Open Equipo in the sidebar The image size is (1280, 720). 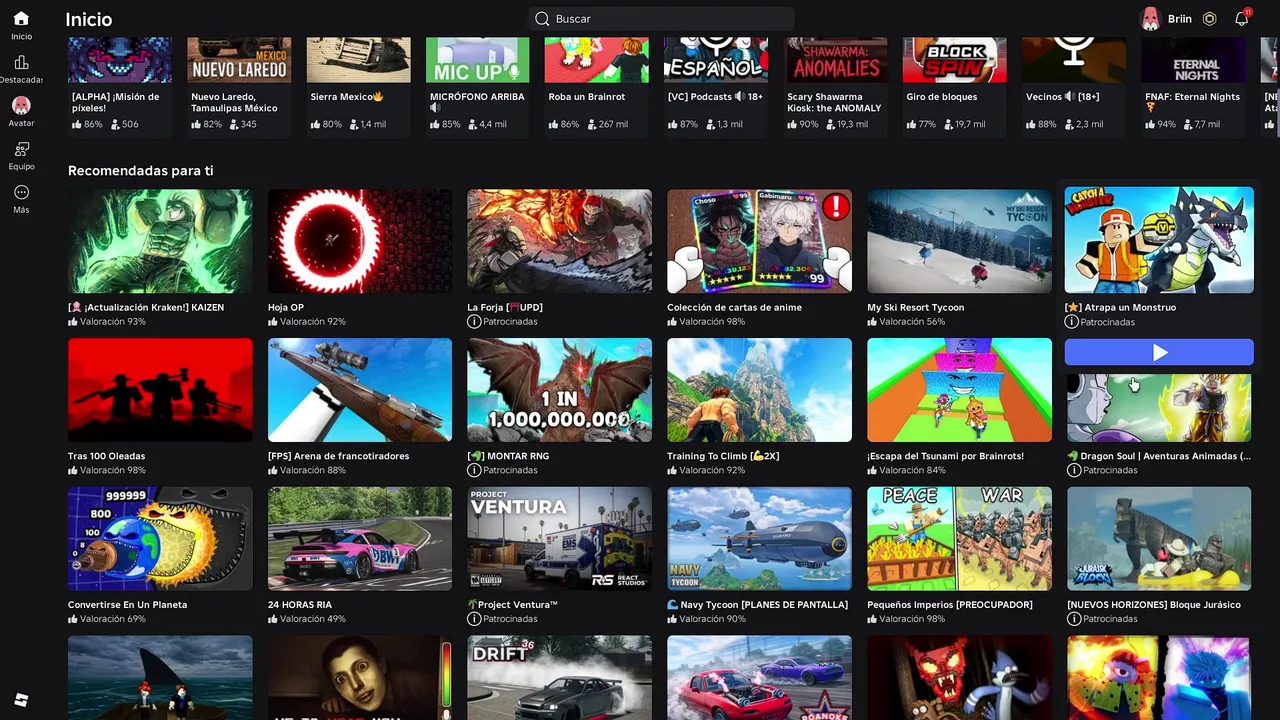(x=21, y=149)
